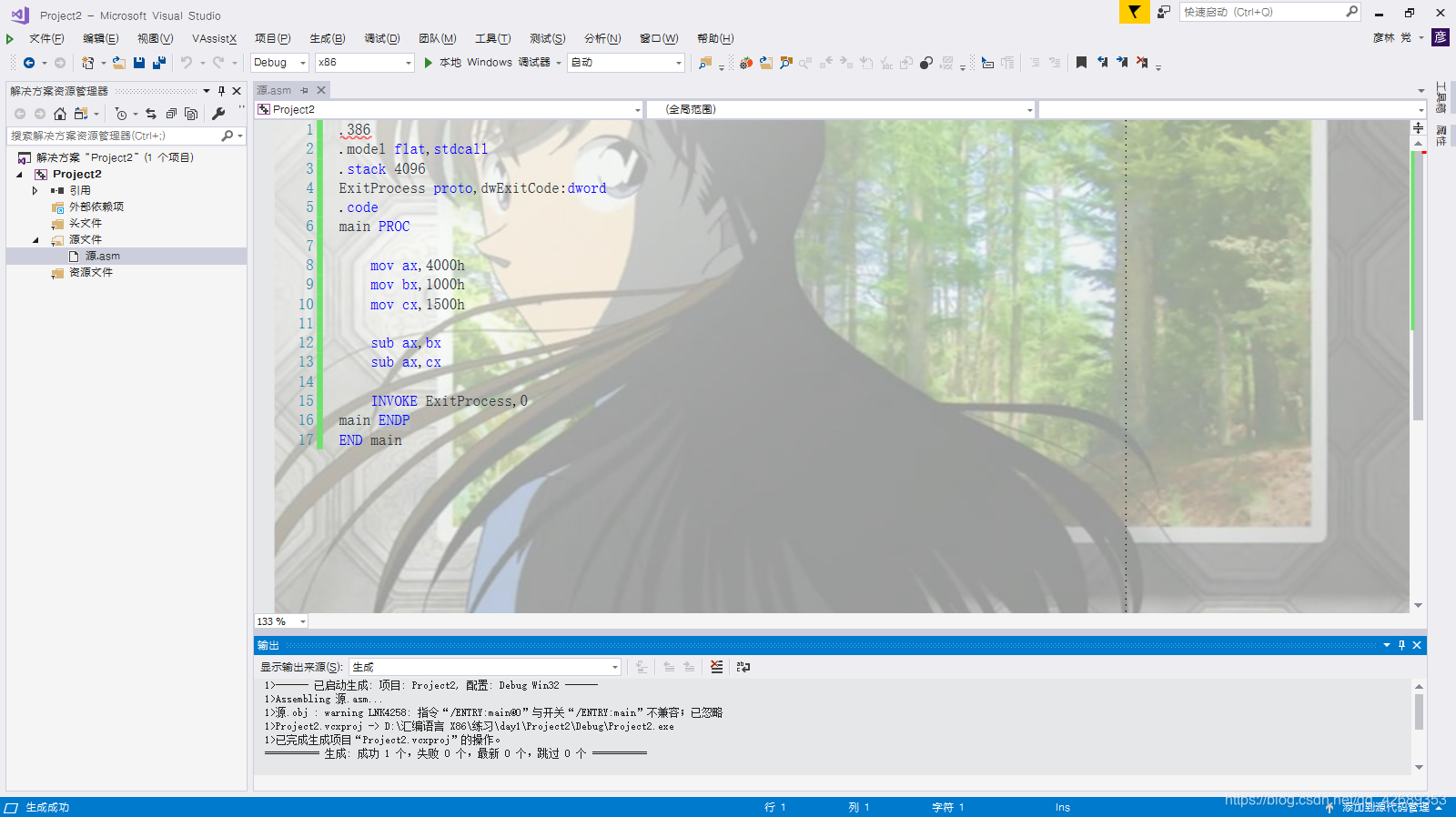Select the 资源文件 folder
This screenshot has width=1456, height=817.
[91, 273]
